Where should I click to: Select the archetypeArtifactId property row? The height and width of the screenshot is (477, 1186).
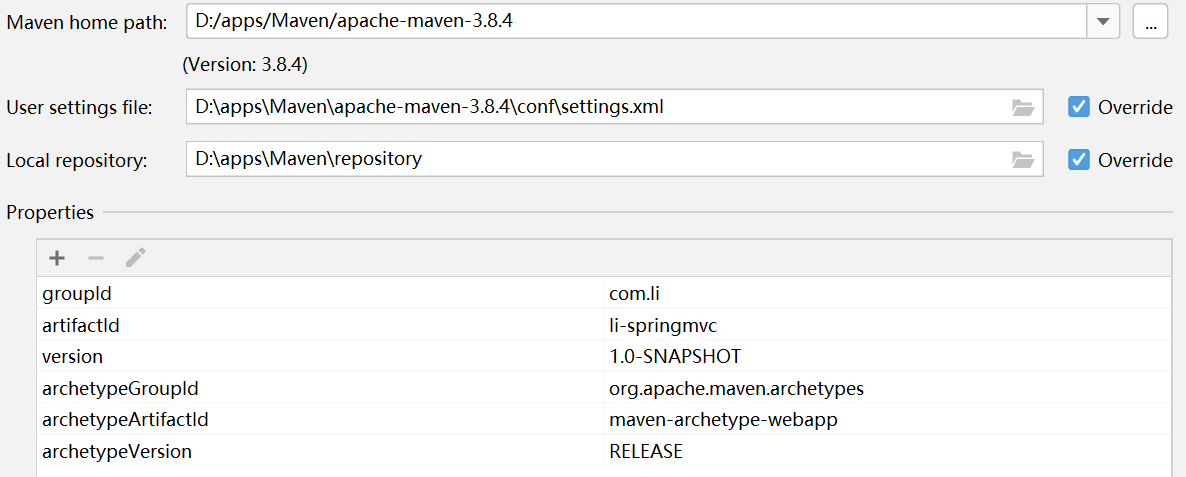coord(604,420)
